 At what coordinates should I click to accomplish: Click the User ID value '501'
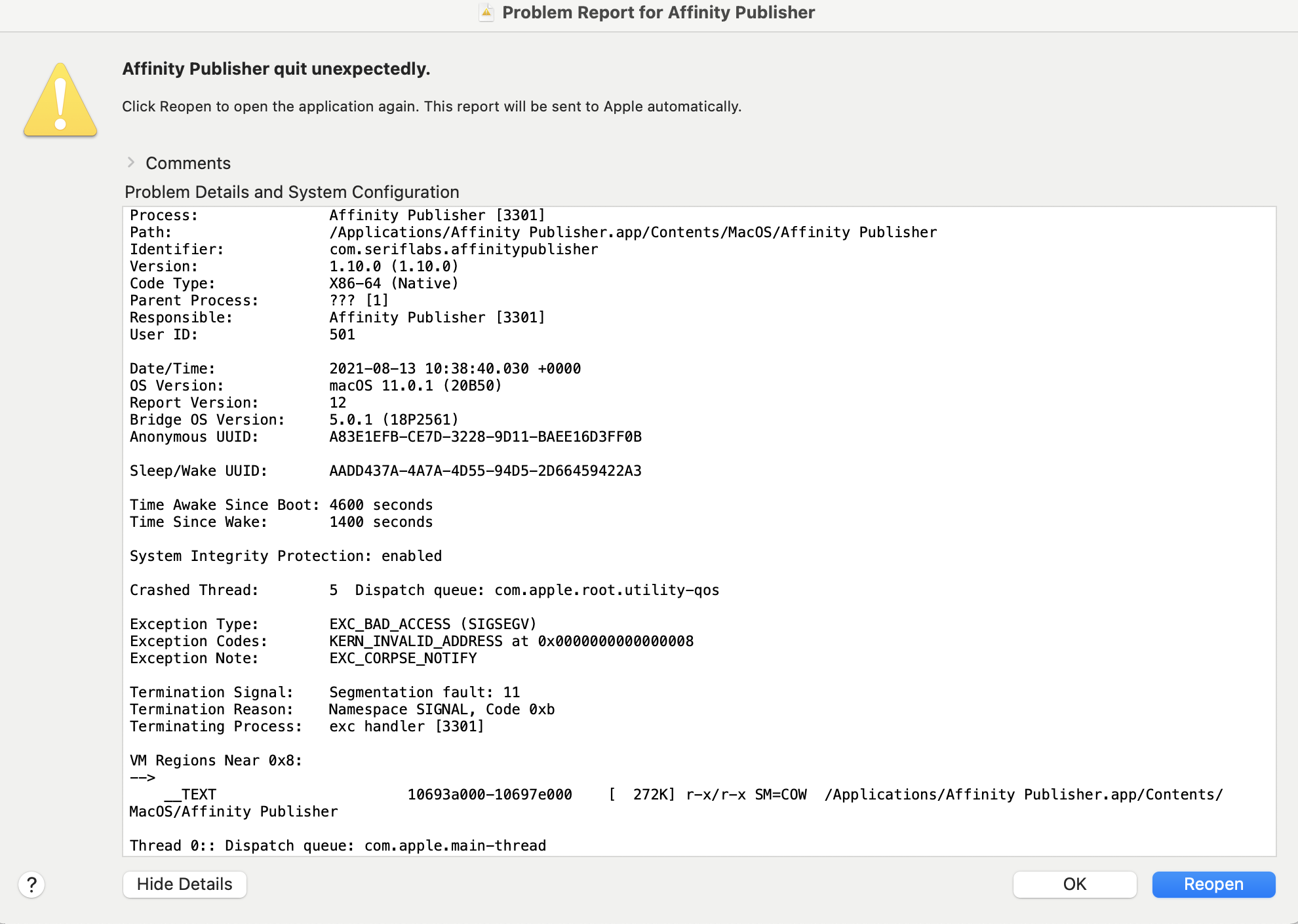[x=342, y=334]
